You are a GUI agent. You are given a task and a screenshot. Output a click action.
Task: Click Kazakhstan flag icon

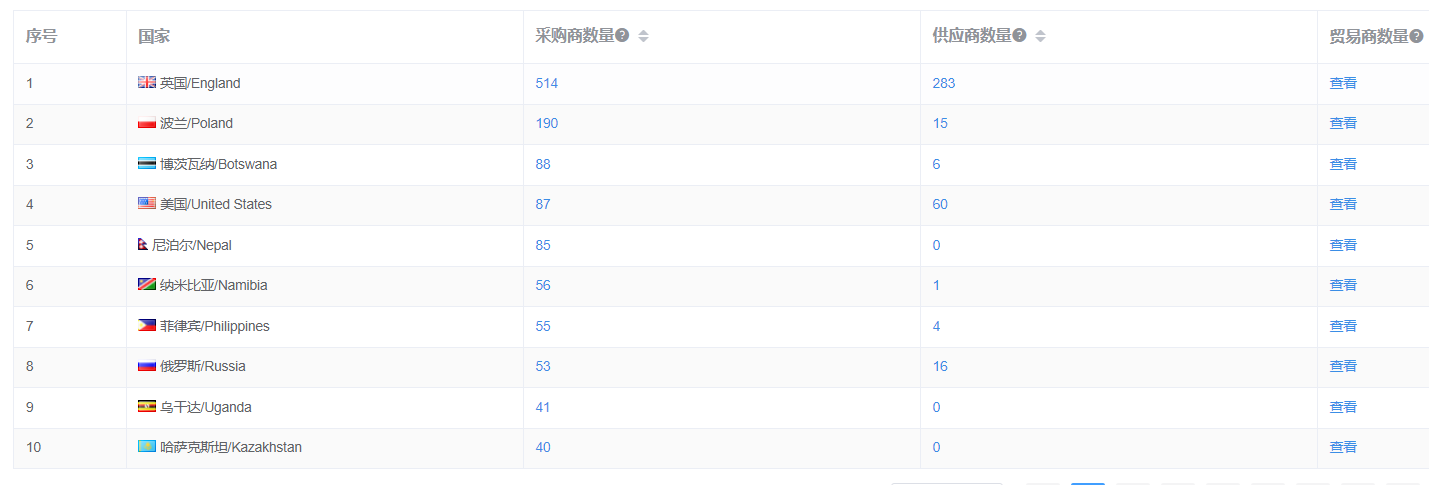pos(147,447)
